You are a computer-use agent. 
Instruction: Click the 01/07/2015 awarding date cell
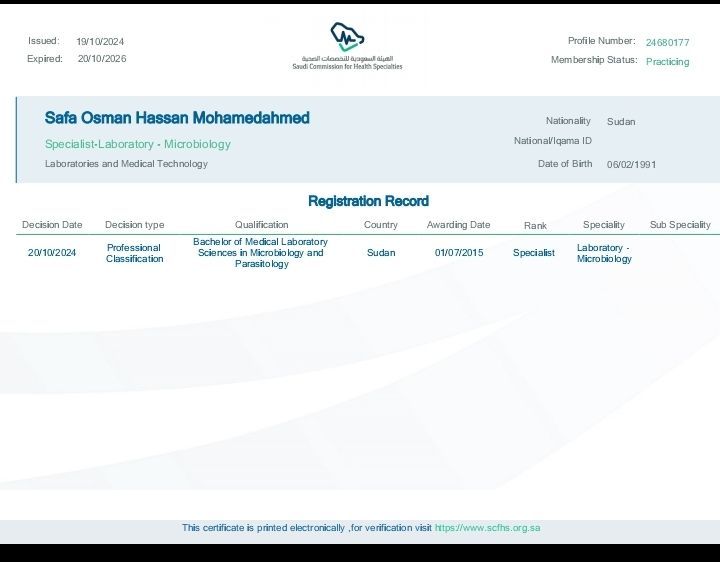[x=458, y=253]
